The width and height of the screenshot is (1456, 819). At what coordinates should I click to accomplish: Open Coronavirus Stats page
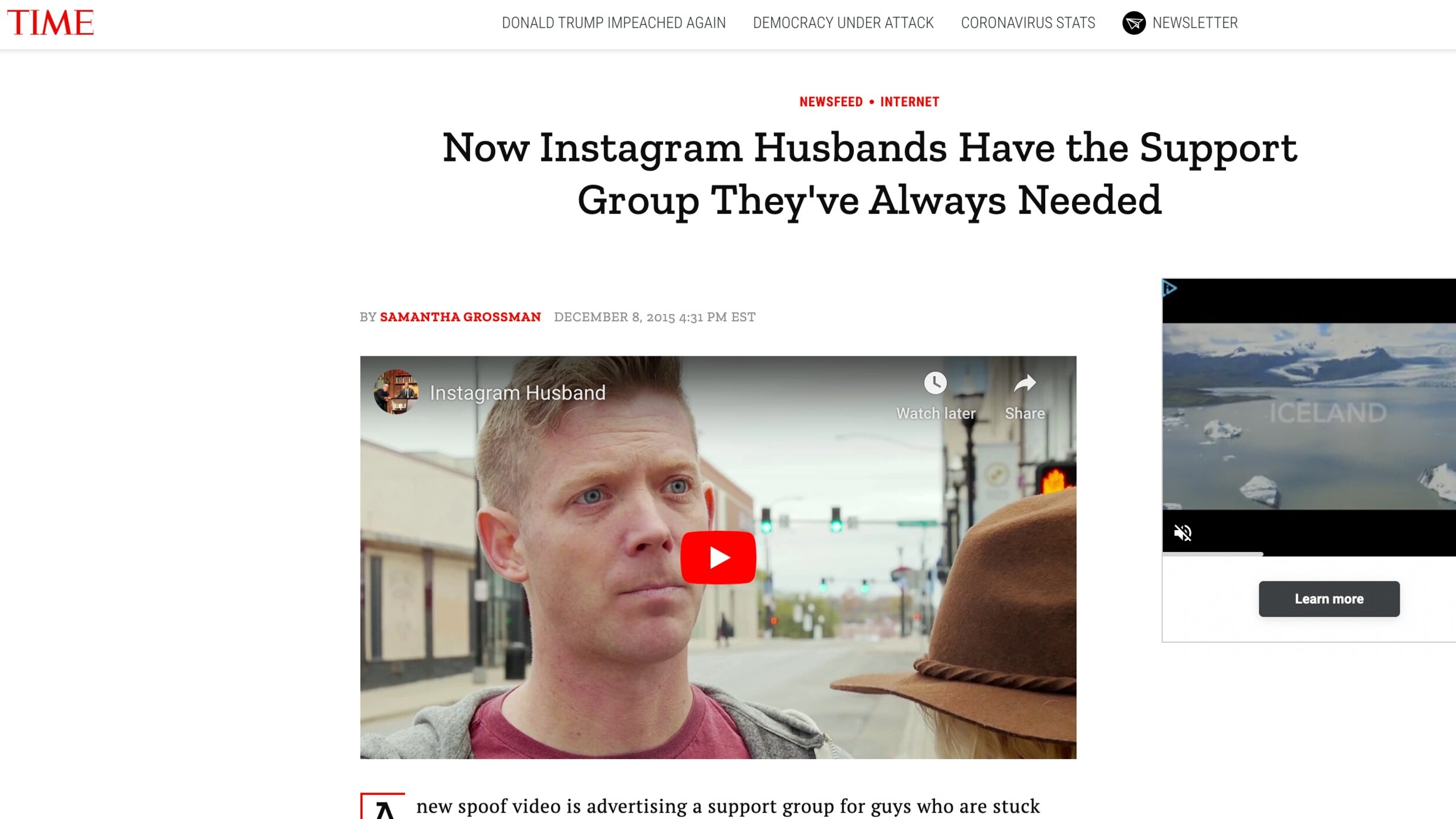[1028, 23]
